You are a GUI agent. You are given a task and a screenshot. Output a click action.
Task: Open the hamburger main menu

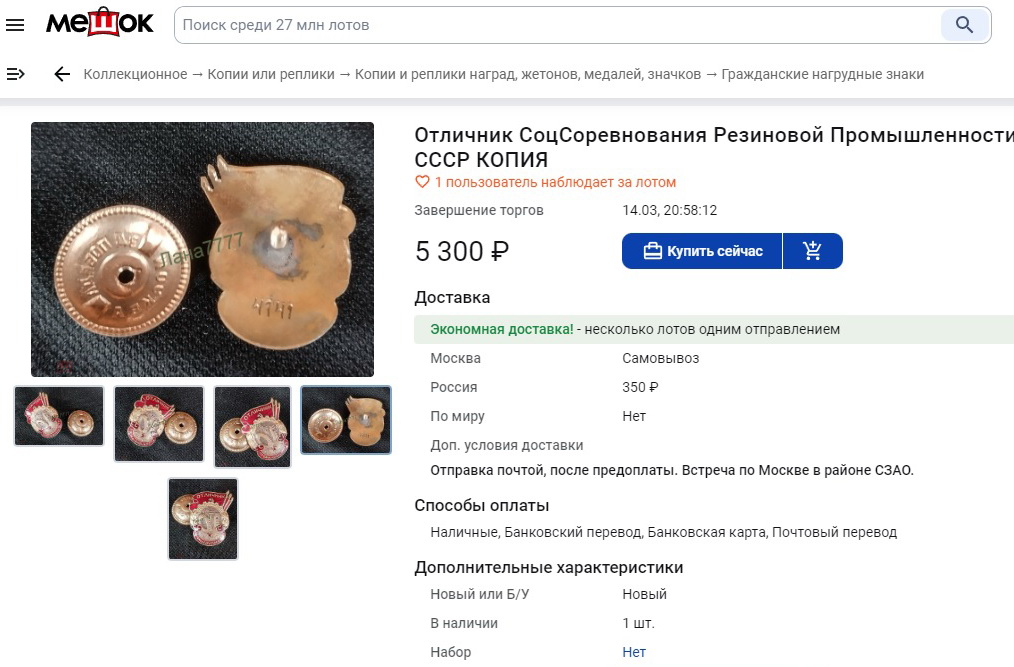pyautogui.click(x=15, y=25)
